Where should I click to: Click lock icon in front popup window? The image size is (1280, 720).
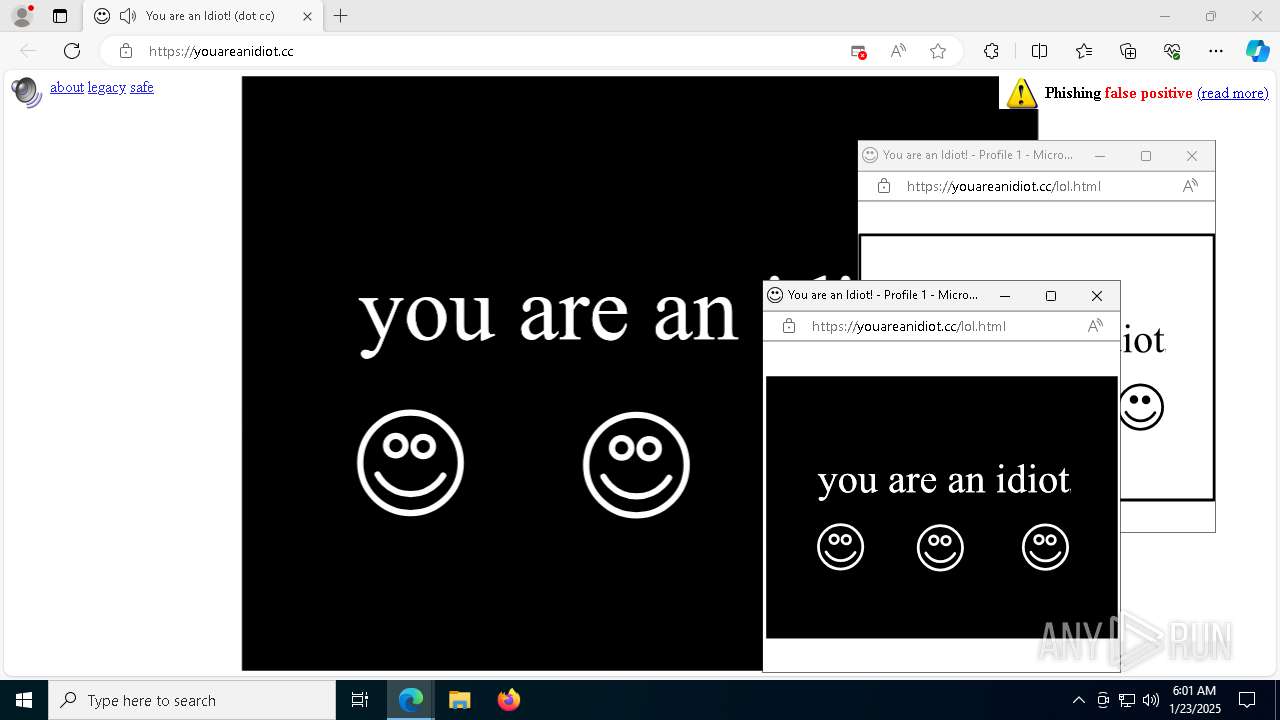pos(788,326)
